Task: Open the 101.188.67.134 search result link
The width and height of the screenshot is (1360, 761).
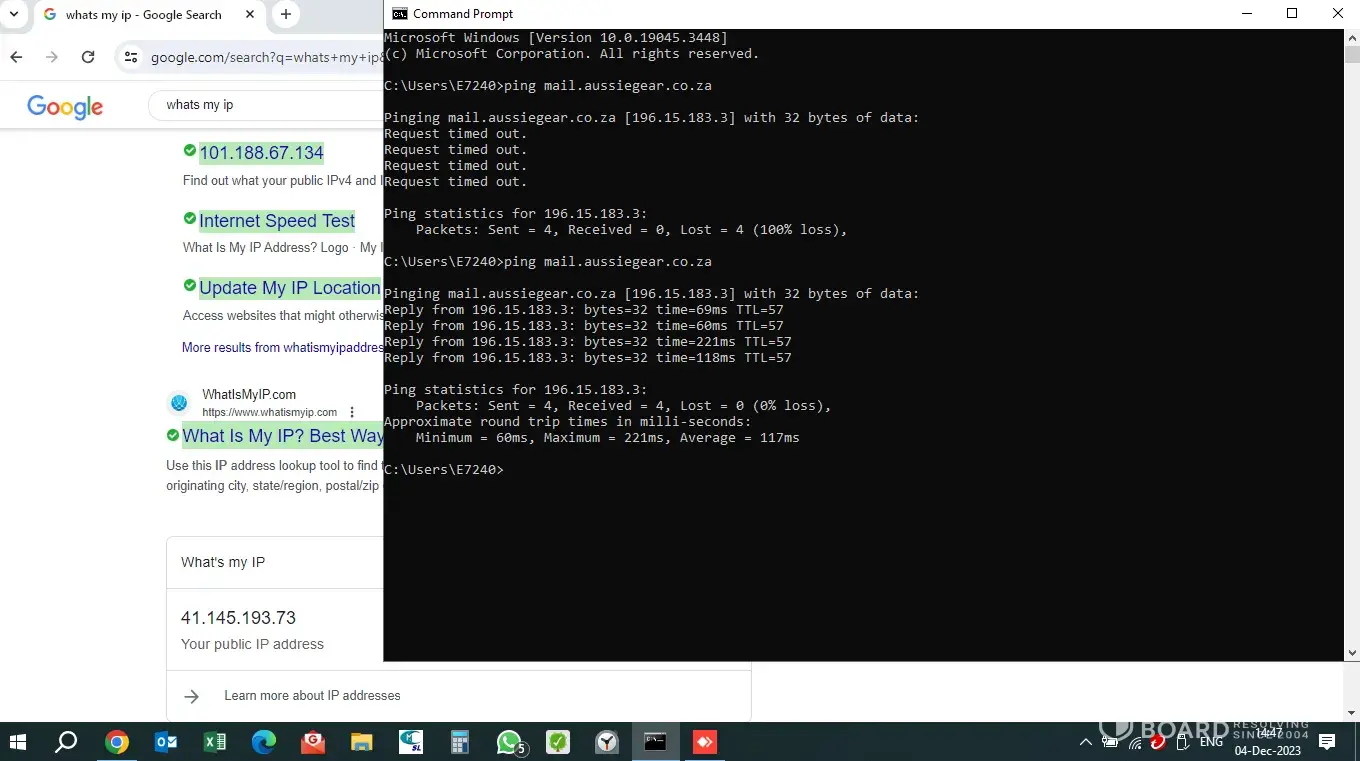Action: click(x=261, y=153)
